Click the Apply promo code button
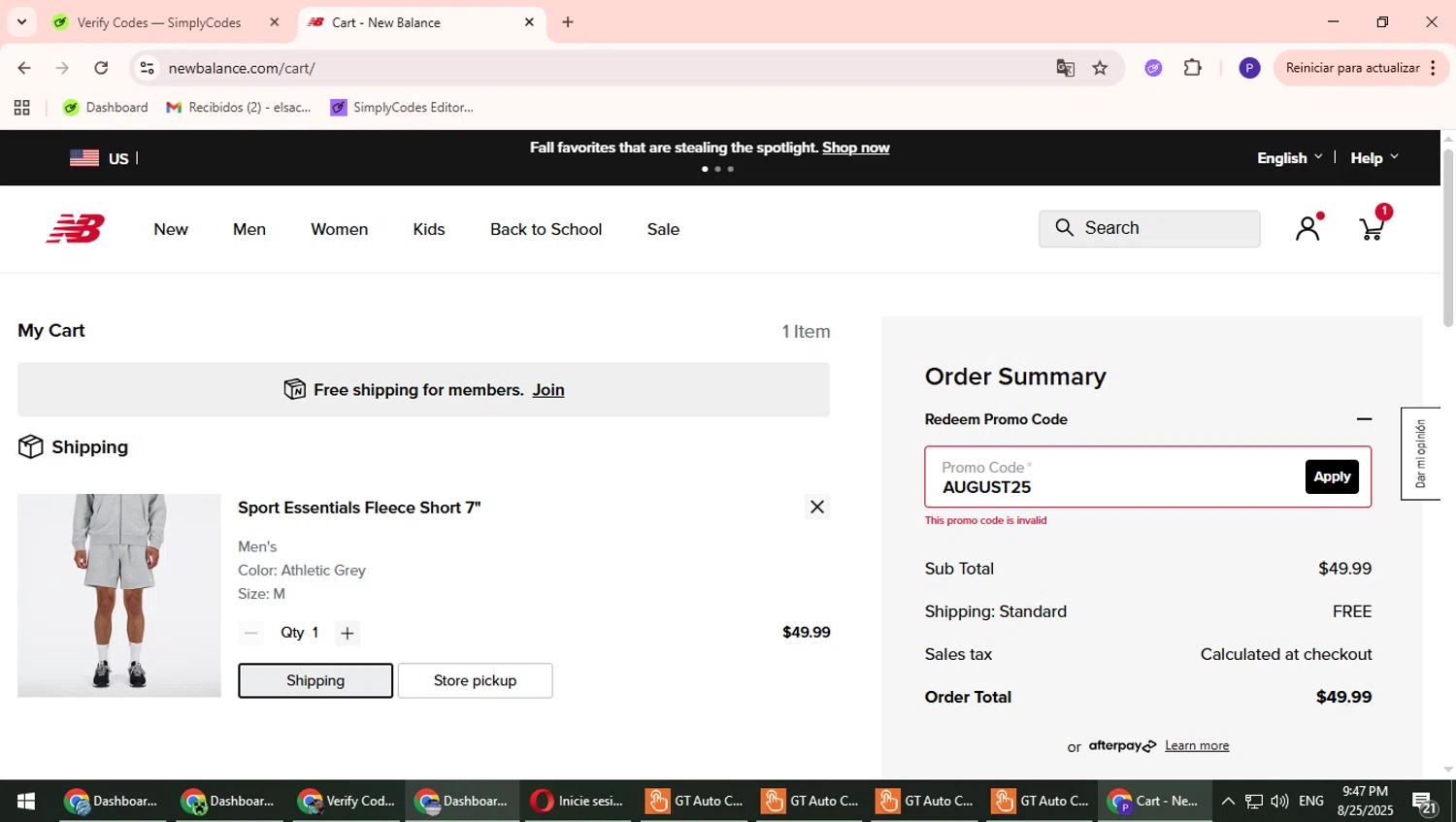The height and width of the screenshot is (822, 1456). (x=1332, y=477)
